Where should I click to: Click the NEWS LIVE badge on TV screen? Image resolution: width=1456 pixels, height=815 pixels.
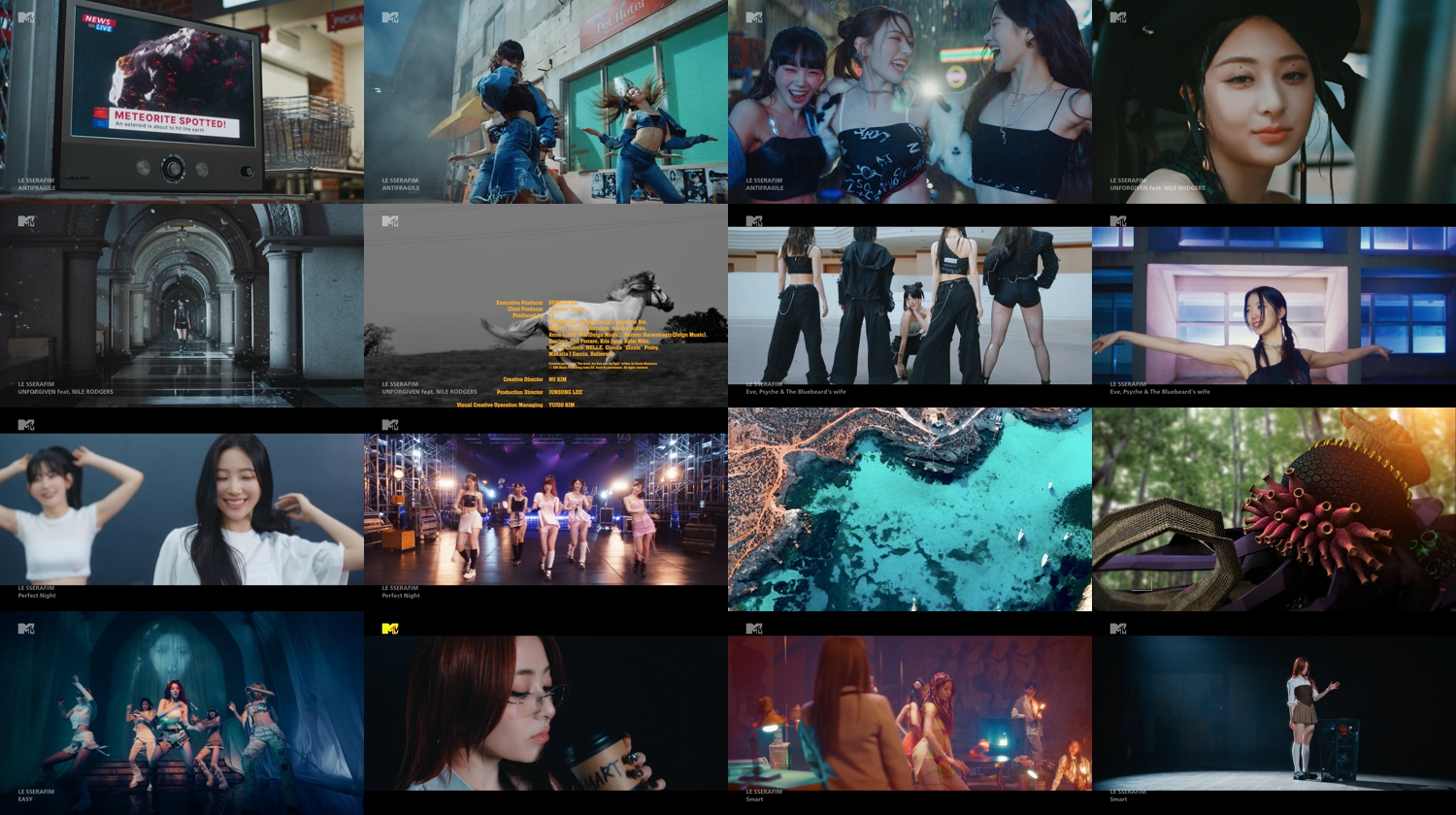(98, 22)
